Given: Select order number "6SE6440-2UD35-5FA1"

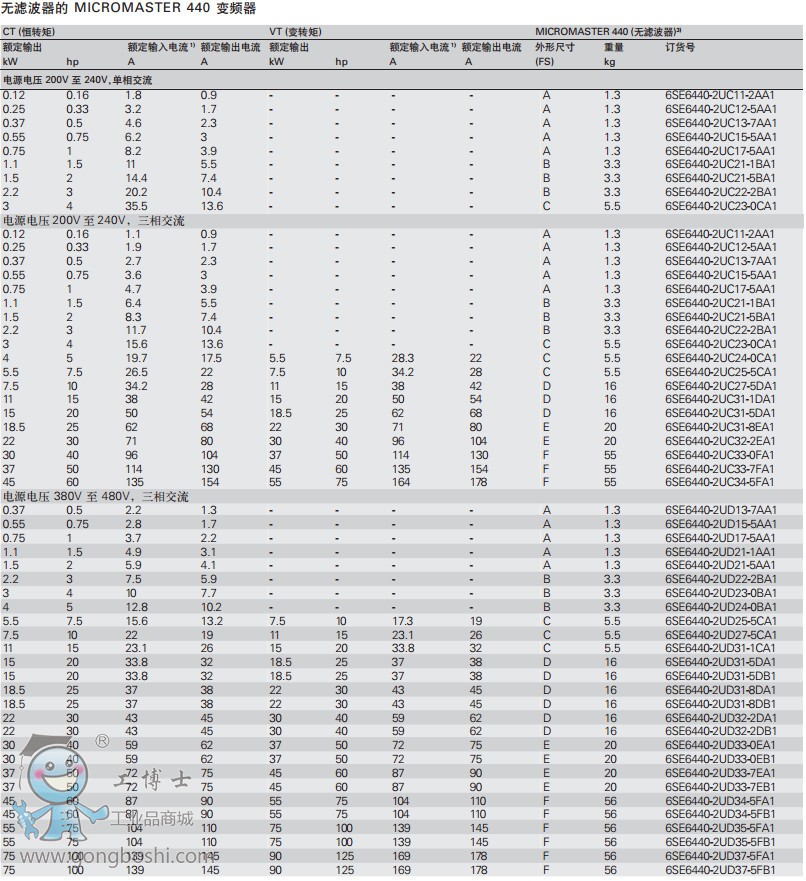Looking at the screenshot, I should pyautogui.click(x=720, y=828).
